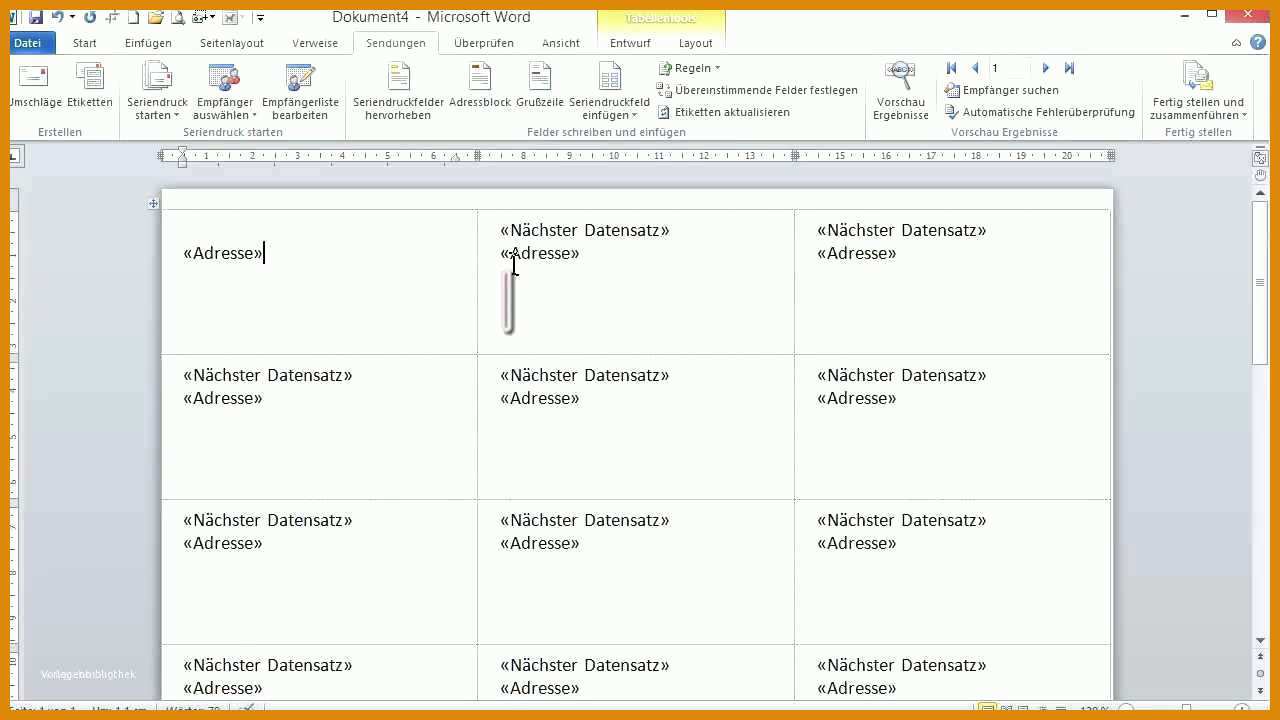Go to last record in preview
The width and height of the screenshot is (1280, 720).
click(1069, 68)
